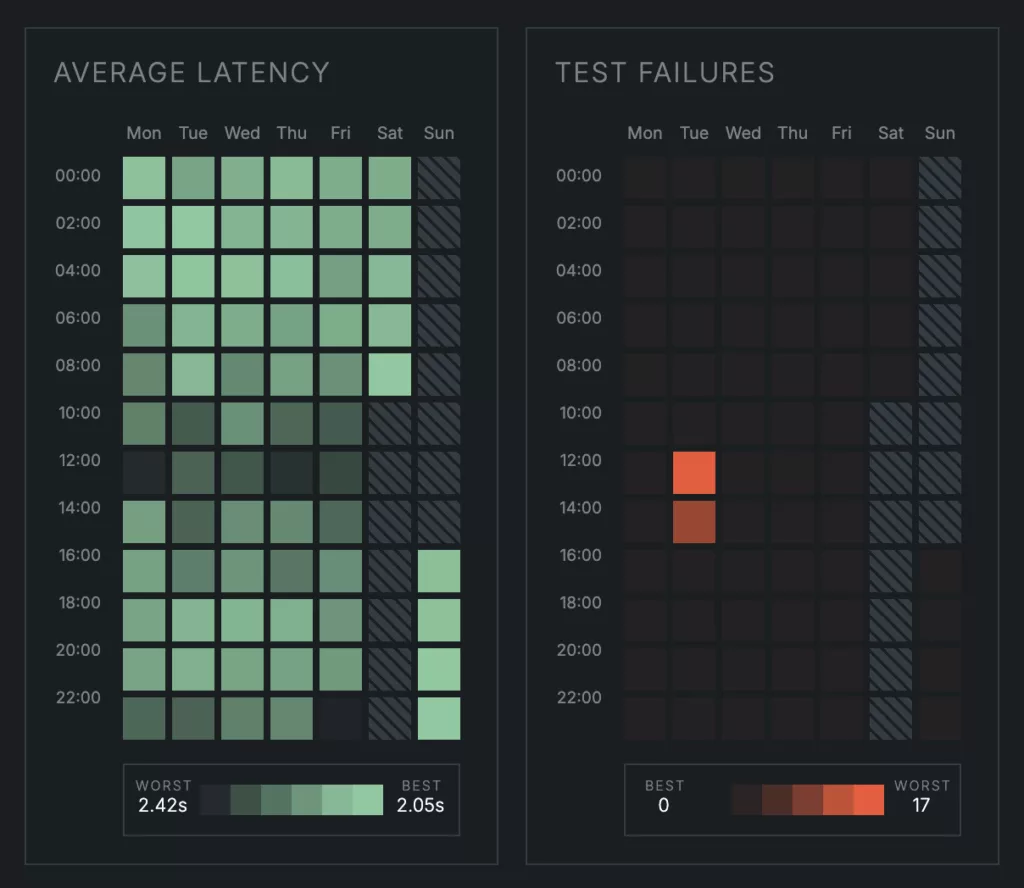Click the Test Failures panel title
Screen dimensions: 1024x888
coord(664,73)
